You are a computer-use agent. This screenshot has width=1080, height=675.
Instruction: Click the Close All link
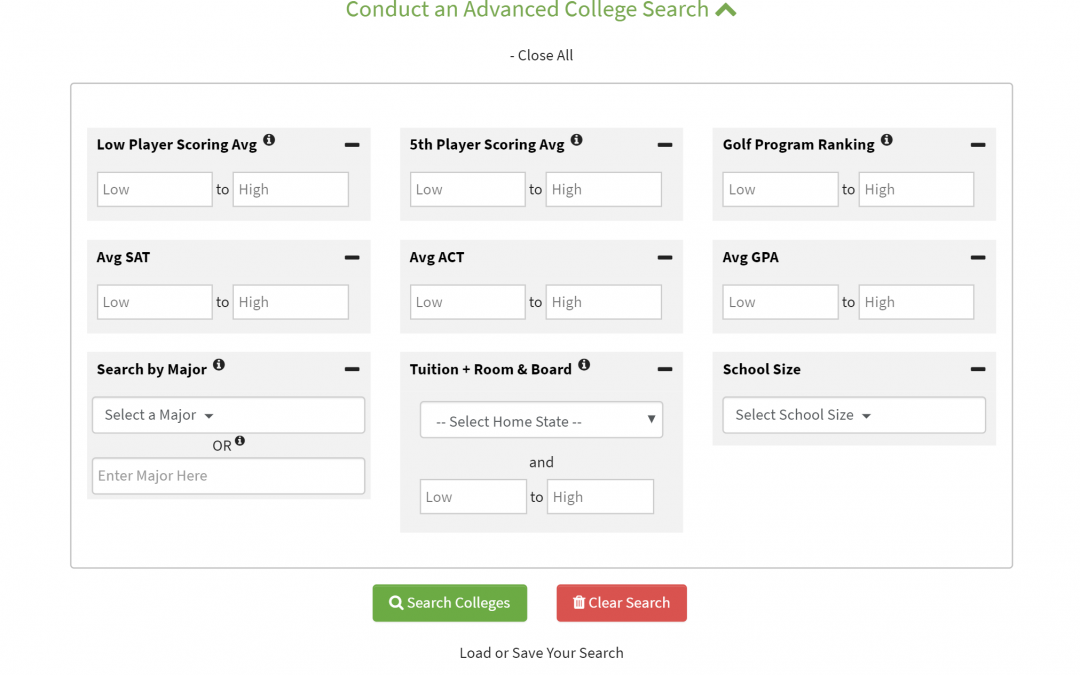click(x=541, y=55)
